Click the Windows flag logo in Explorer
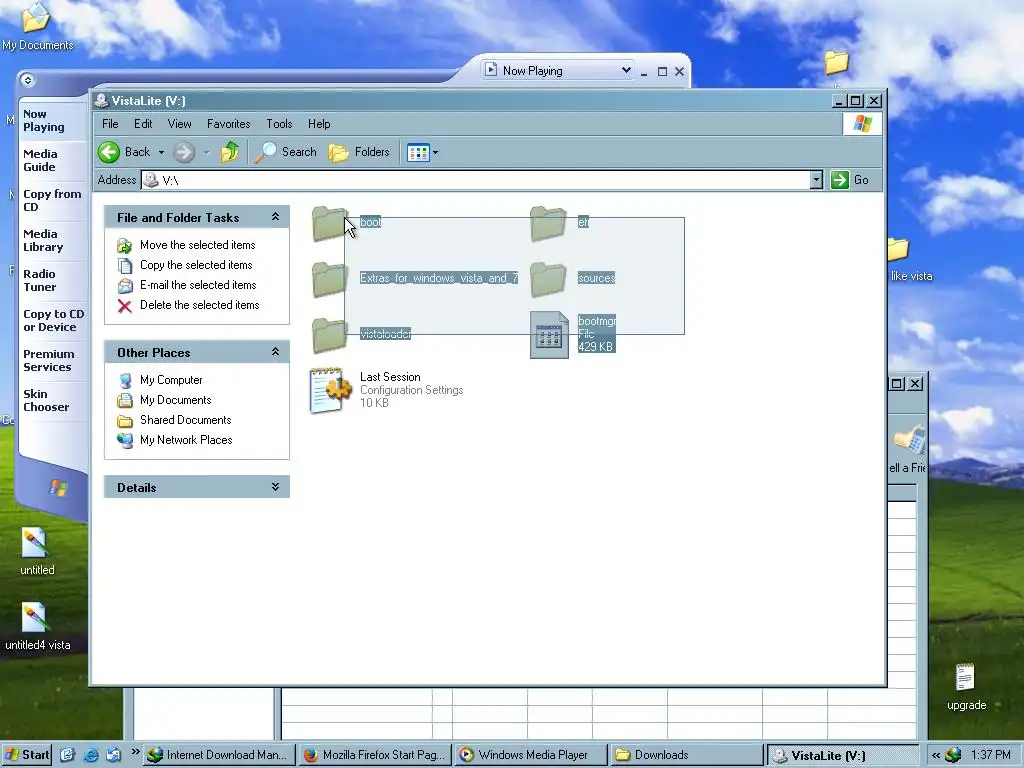This screenshot has height=768, width=1024. point(862,123)
